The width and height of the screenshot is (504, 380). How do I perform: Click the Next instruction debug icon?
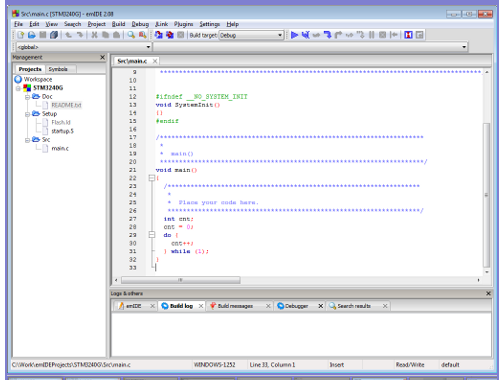pos(349,35)
